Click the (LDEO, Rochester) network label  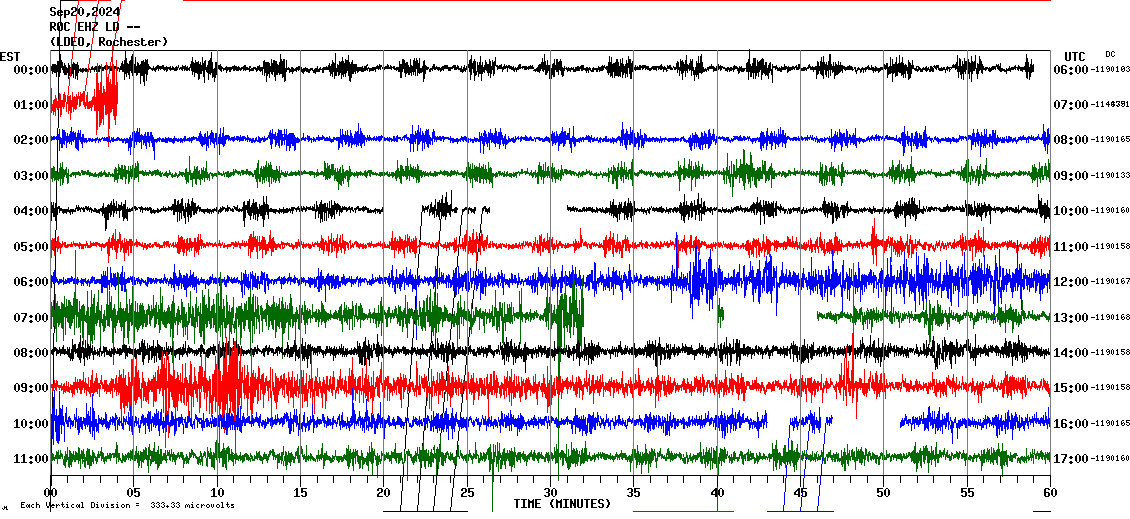point(108,42)
